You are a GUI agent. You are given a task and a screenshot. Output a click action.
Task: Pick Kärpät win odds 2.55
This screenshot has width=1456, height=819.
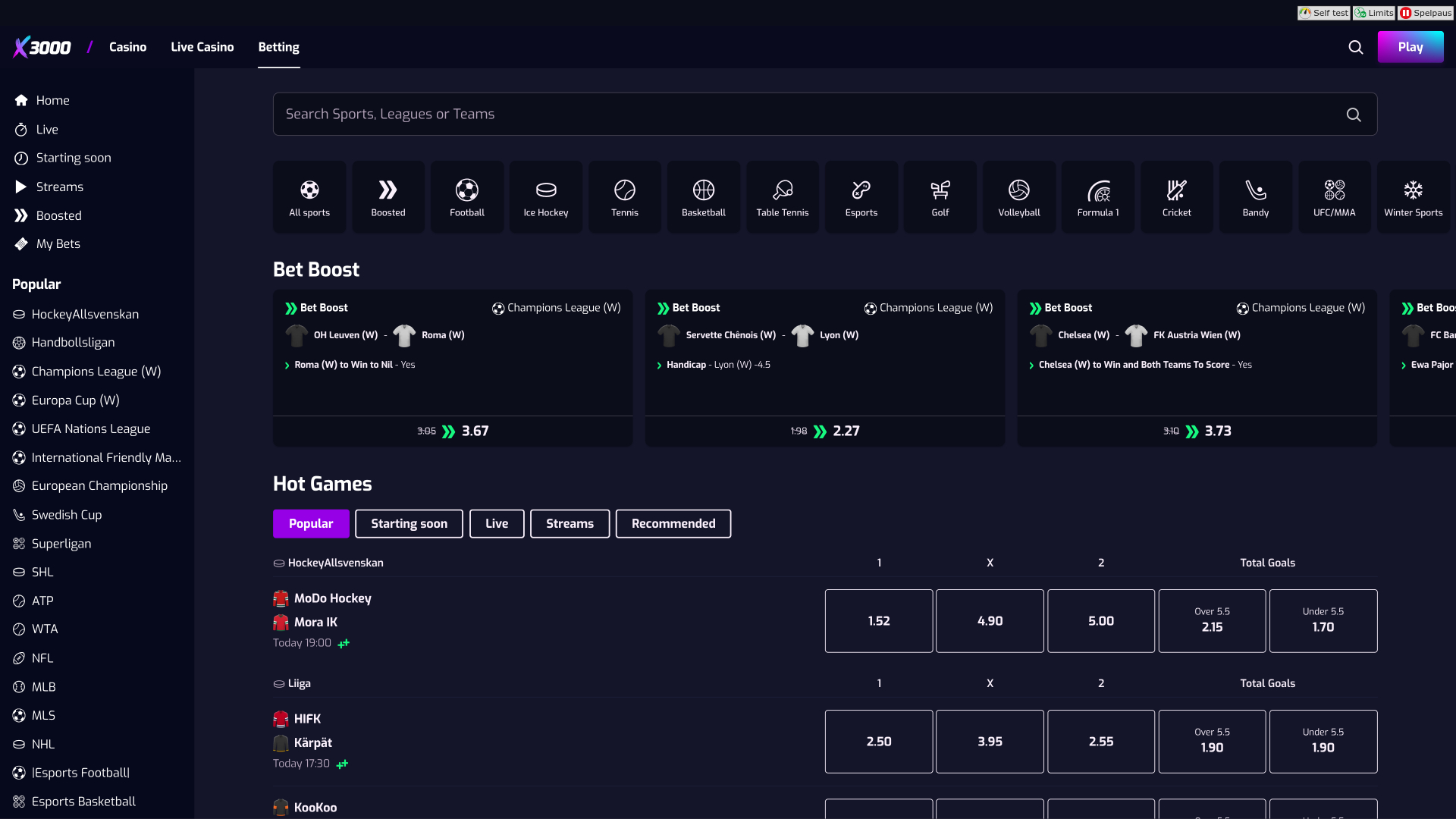tap(1101, 742)
